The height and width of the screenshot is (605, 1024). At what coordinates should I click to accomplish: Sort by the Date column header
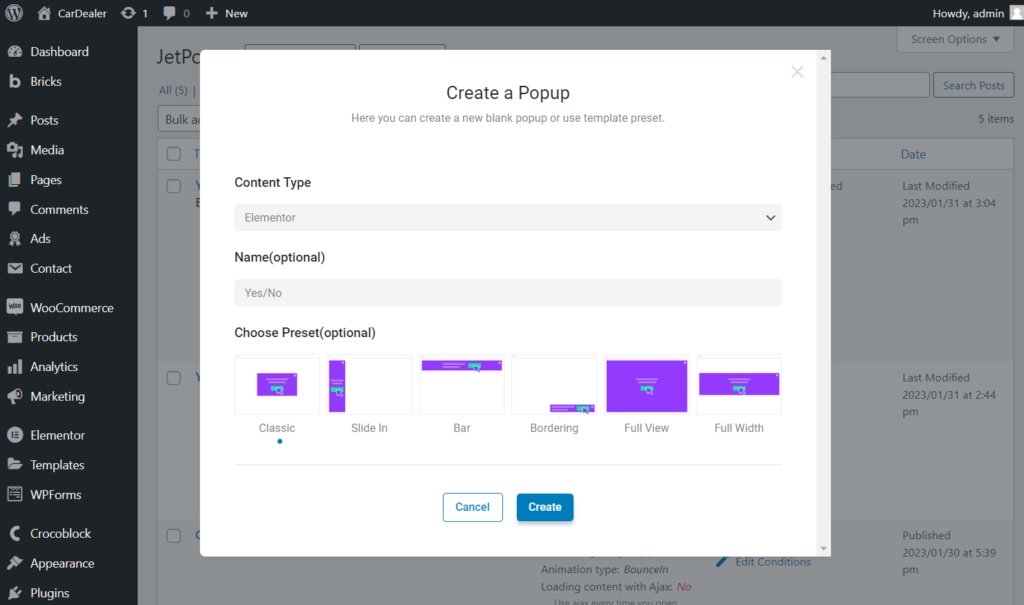coord(913,154)
